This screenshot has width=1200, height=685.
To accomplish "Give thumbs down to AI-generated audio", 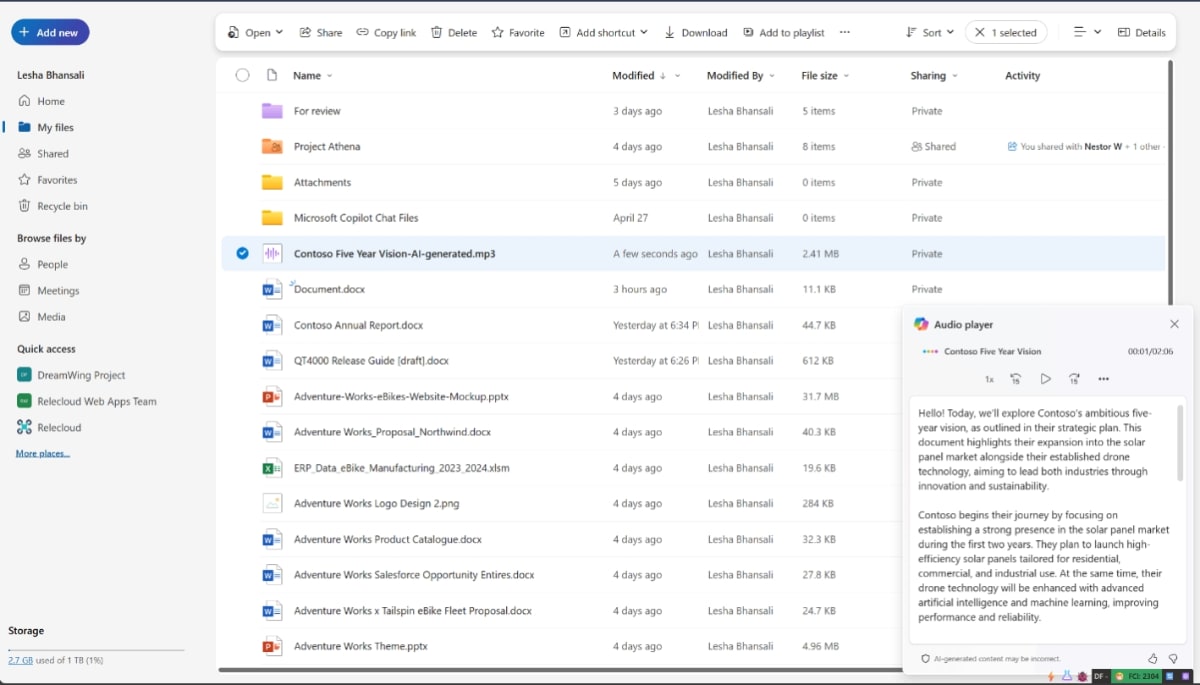I will (1173, 659).
